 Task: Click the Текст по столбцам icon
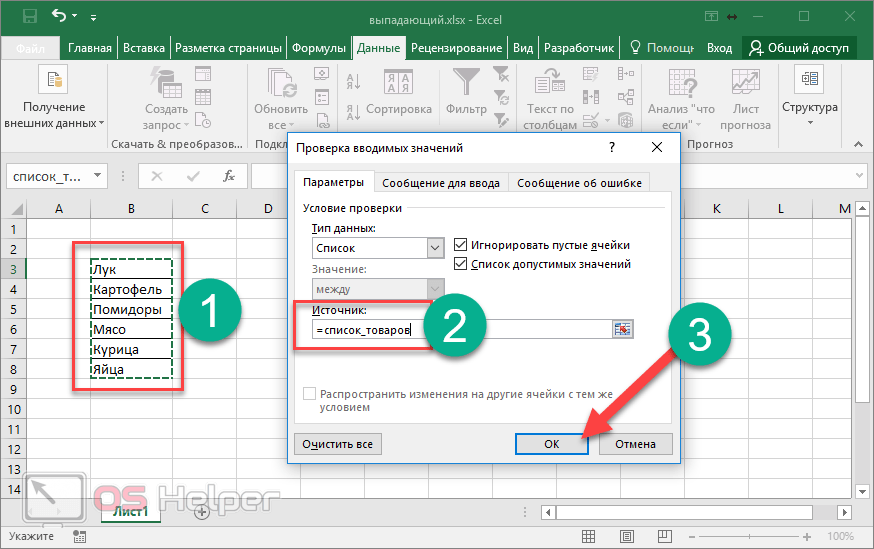coord(550,82)
